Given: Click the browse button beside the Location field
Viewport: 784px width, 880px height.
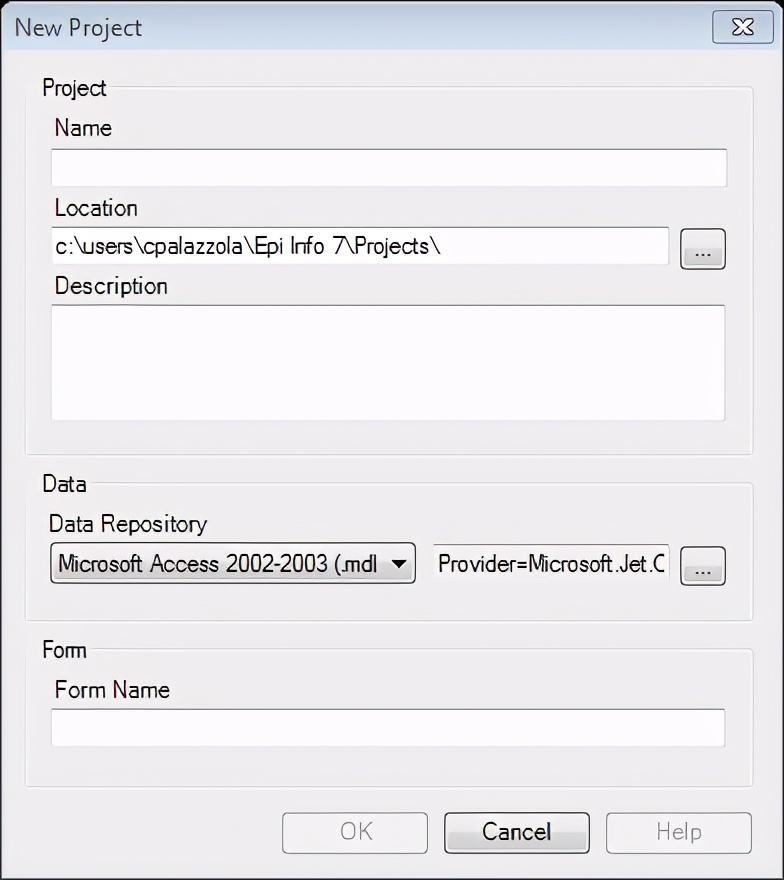Looking at the screenshot, I should click(x=702, y=249).
